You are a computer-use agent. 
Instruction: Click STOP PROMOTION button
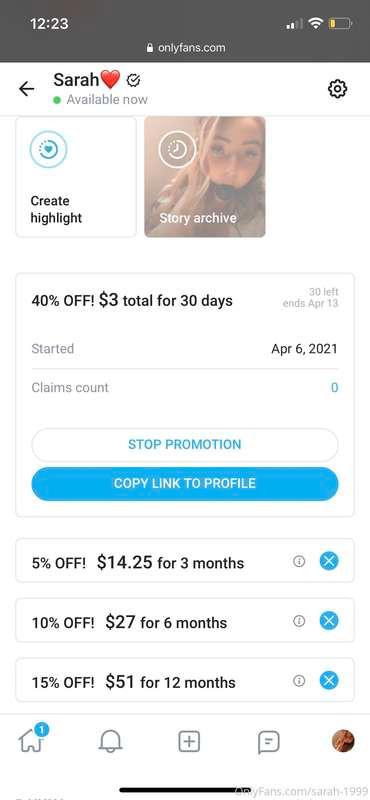(185, 444)
